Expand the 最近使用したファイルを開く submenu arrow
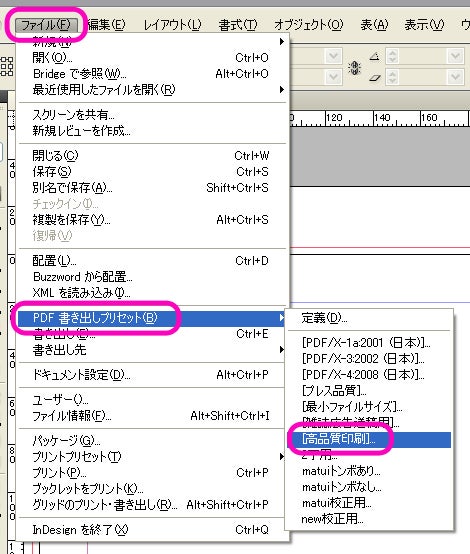 tap(282, 89)
